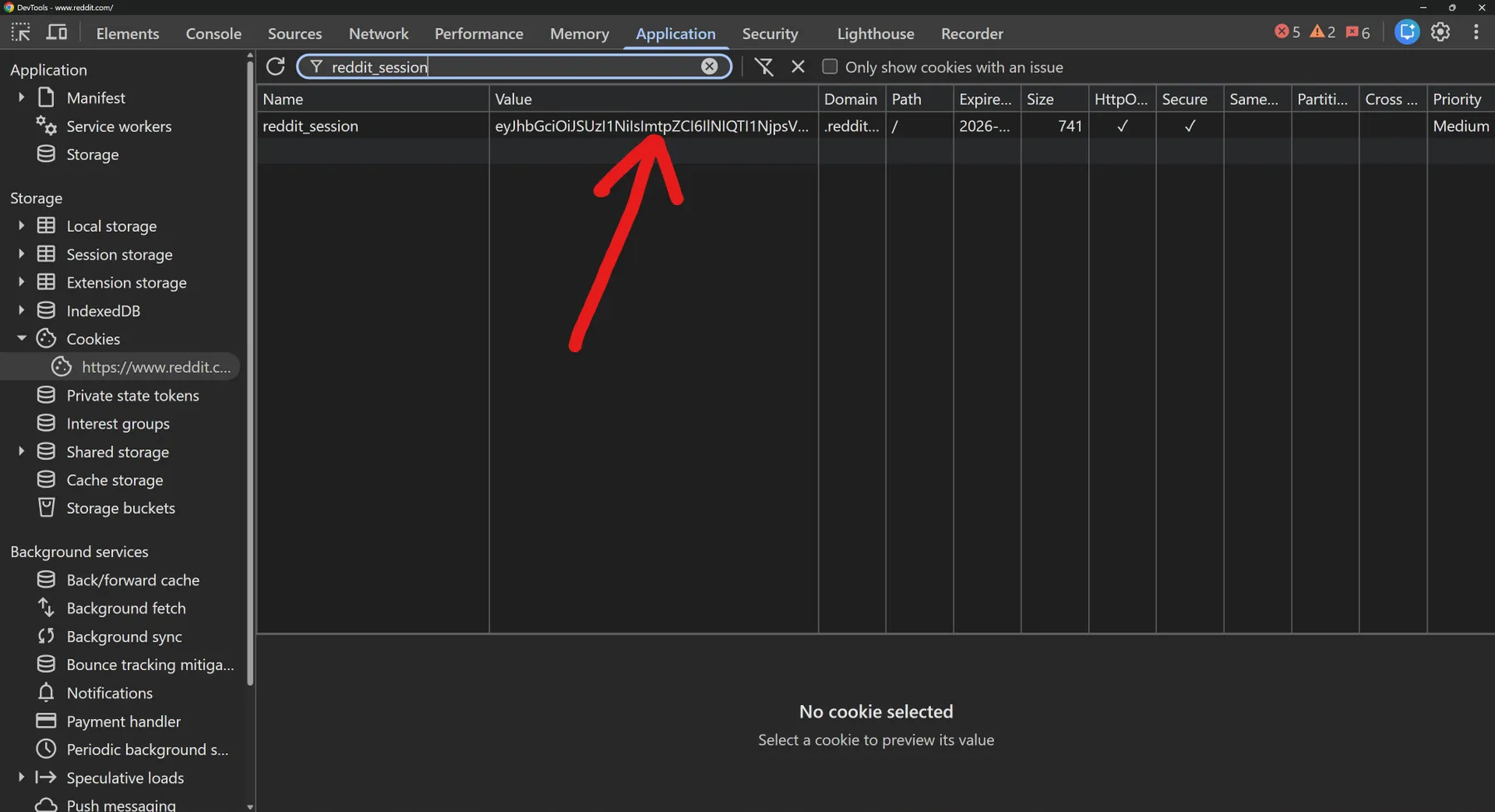
Task: Refresh the cookies table
Action: tap(276, 66)
